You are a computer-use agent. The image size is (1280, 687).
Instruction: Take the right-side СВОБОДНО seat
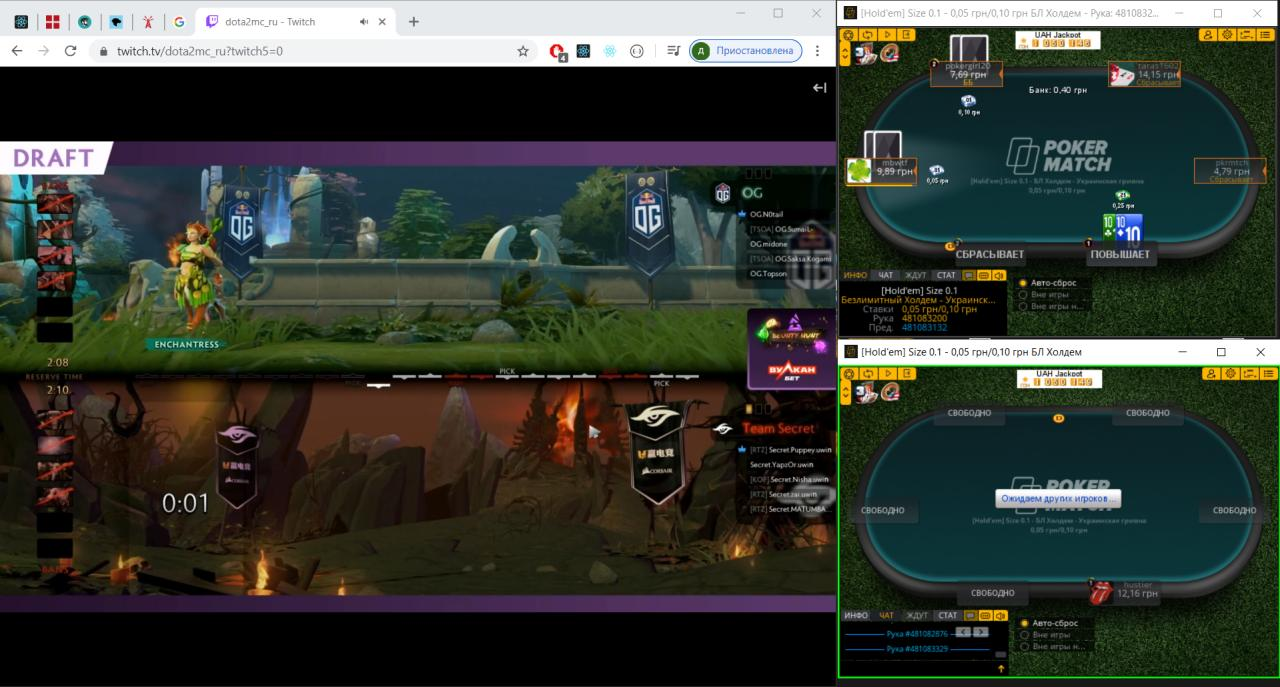pyautogui.click(x=1234, y=510)
